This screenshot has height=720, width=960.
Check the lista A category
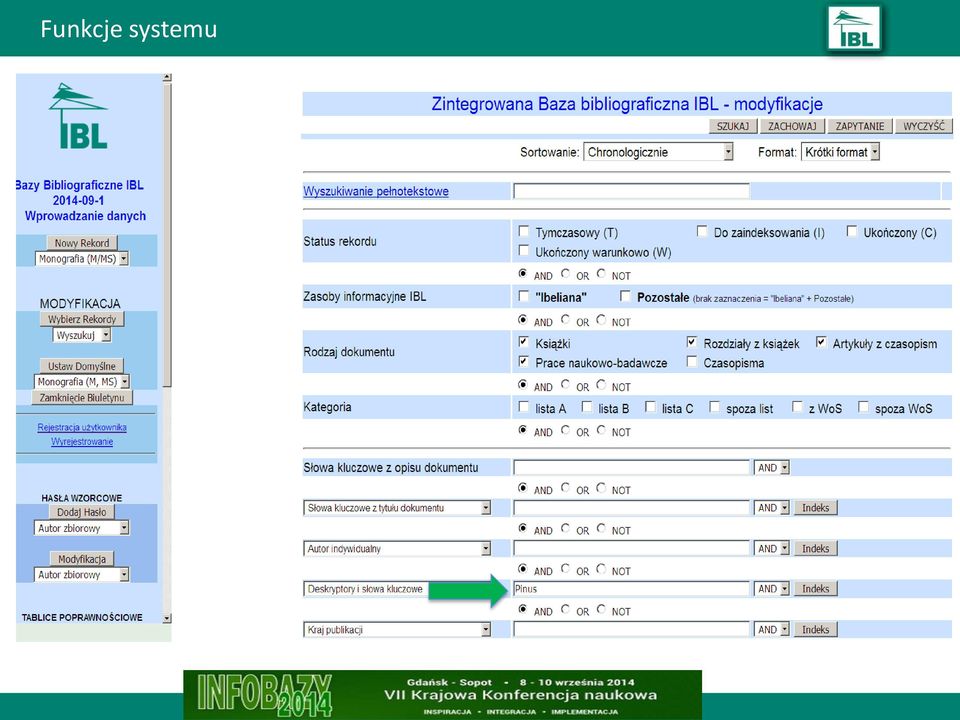point(523,407)
